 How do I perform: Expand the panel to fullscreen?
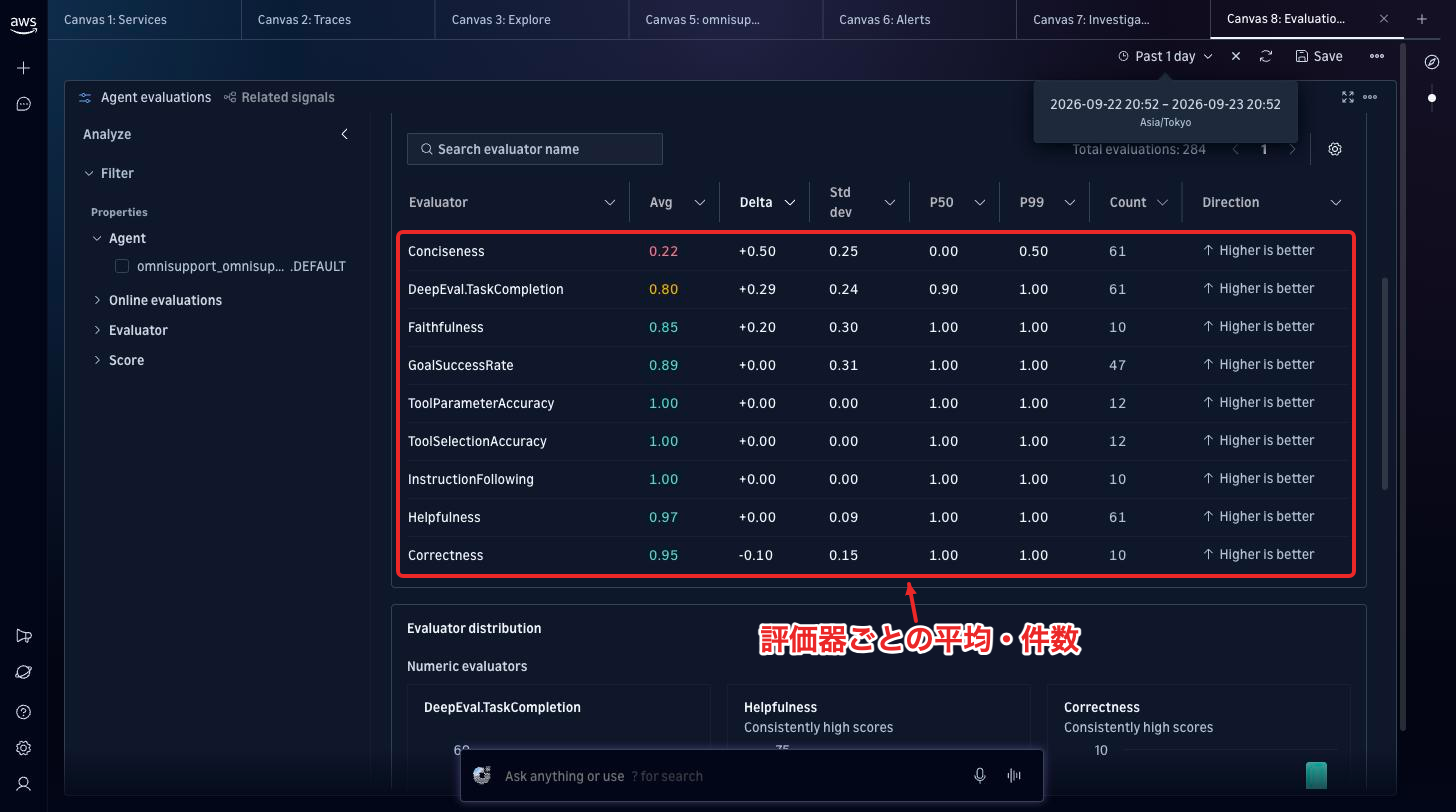coord(1348,97)
